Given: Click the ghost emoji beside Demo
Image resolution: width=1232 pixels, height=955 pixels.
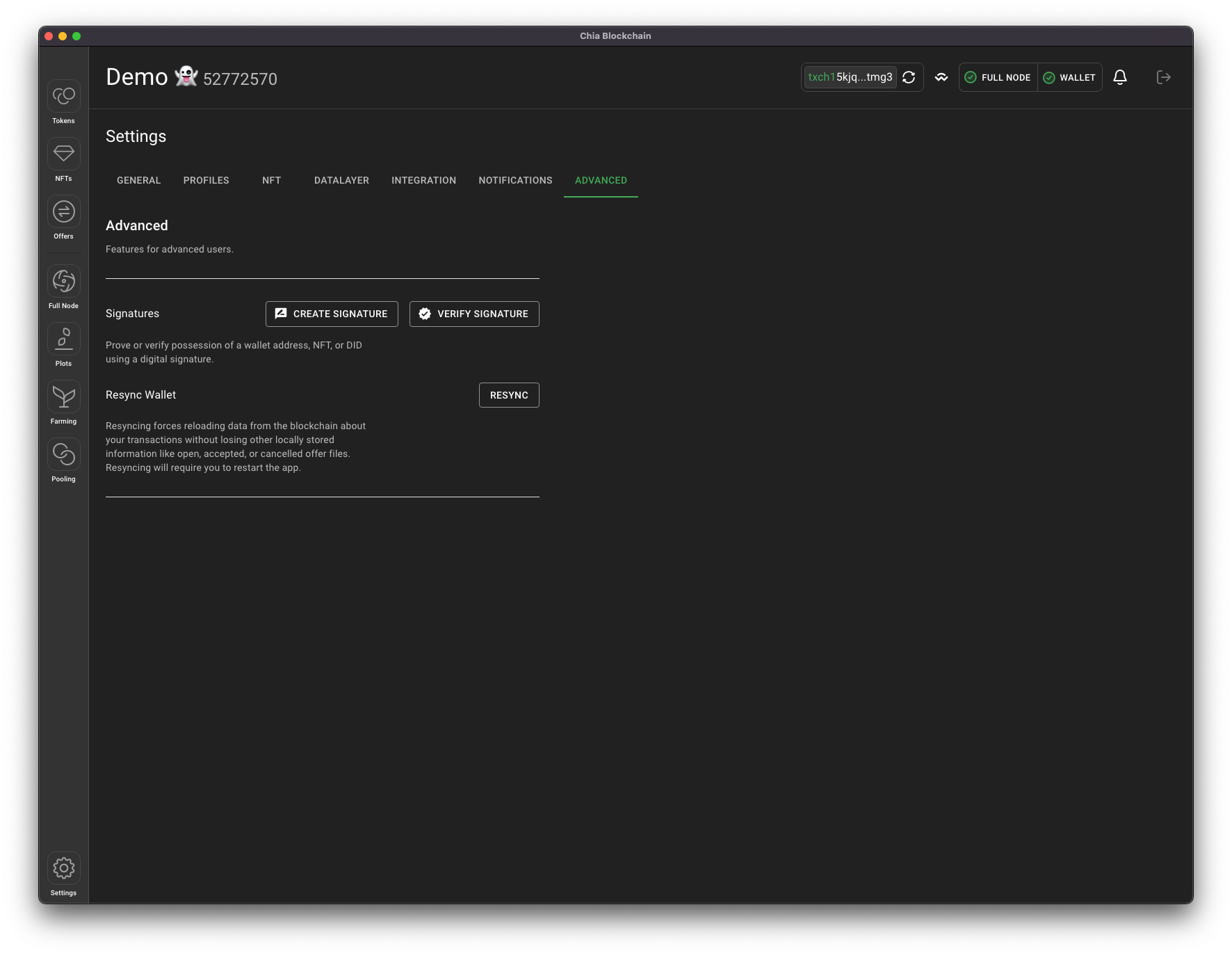Looking at the screenshot, I should (186, 76).
